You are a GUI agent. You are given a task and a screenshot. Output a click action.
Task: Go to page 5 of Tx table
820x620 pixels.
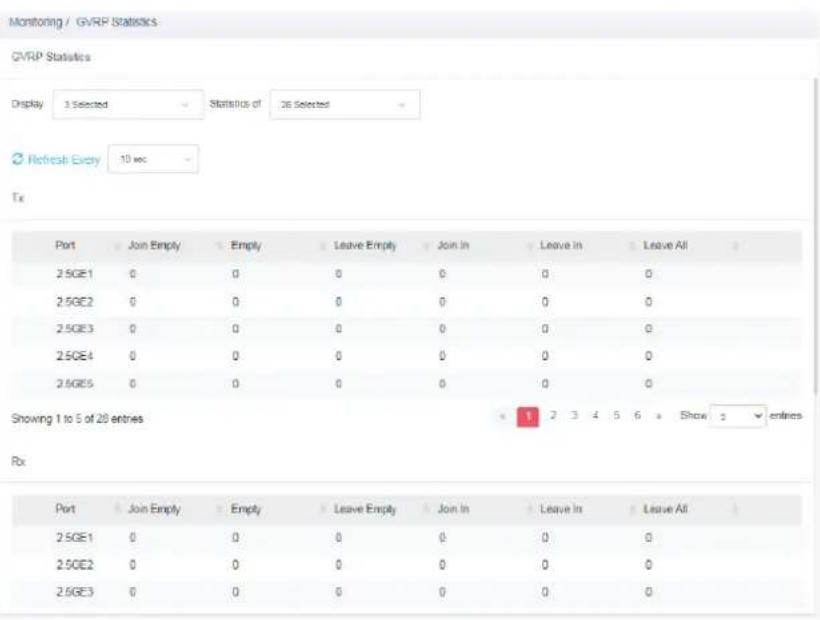click(x=617, y=416)
